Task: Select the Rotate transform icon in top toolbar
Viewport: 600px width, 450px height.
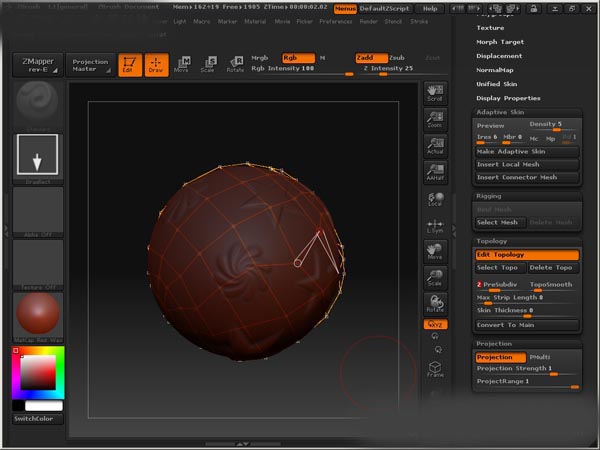Action: pyautogui.click(x=235, y=65)
